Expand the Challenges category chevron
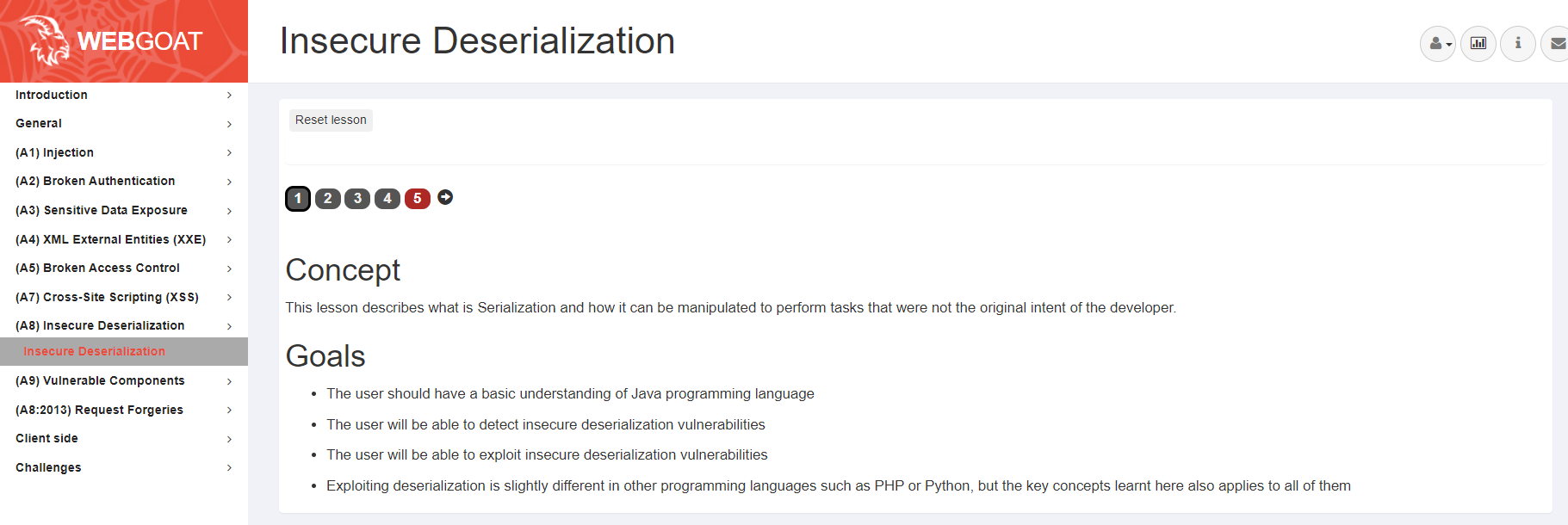Viewport: 1568px width, 525px height. (x=229, y=468)
